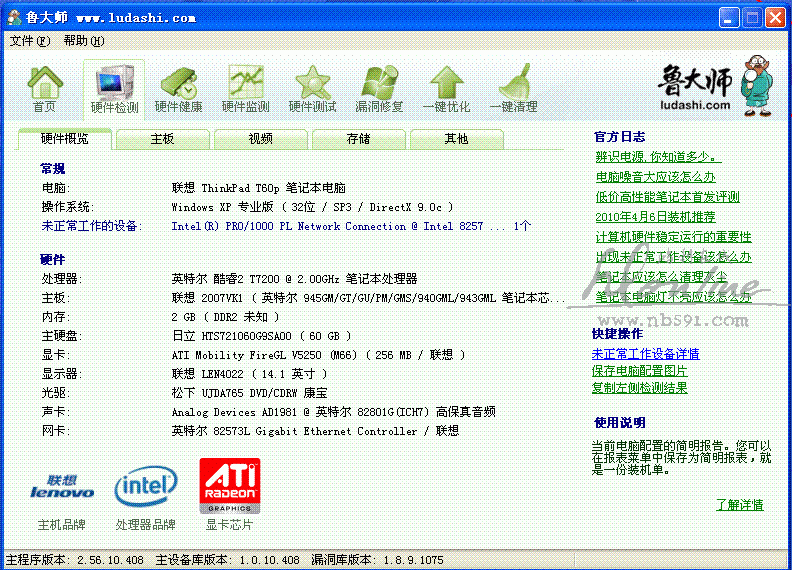Click the 保存电脑配置图片 link
Image resolution: width=792 pixels, height=570 pixels.
coord(639,371)
